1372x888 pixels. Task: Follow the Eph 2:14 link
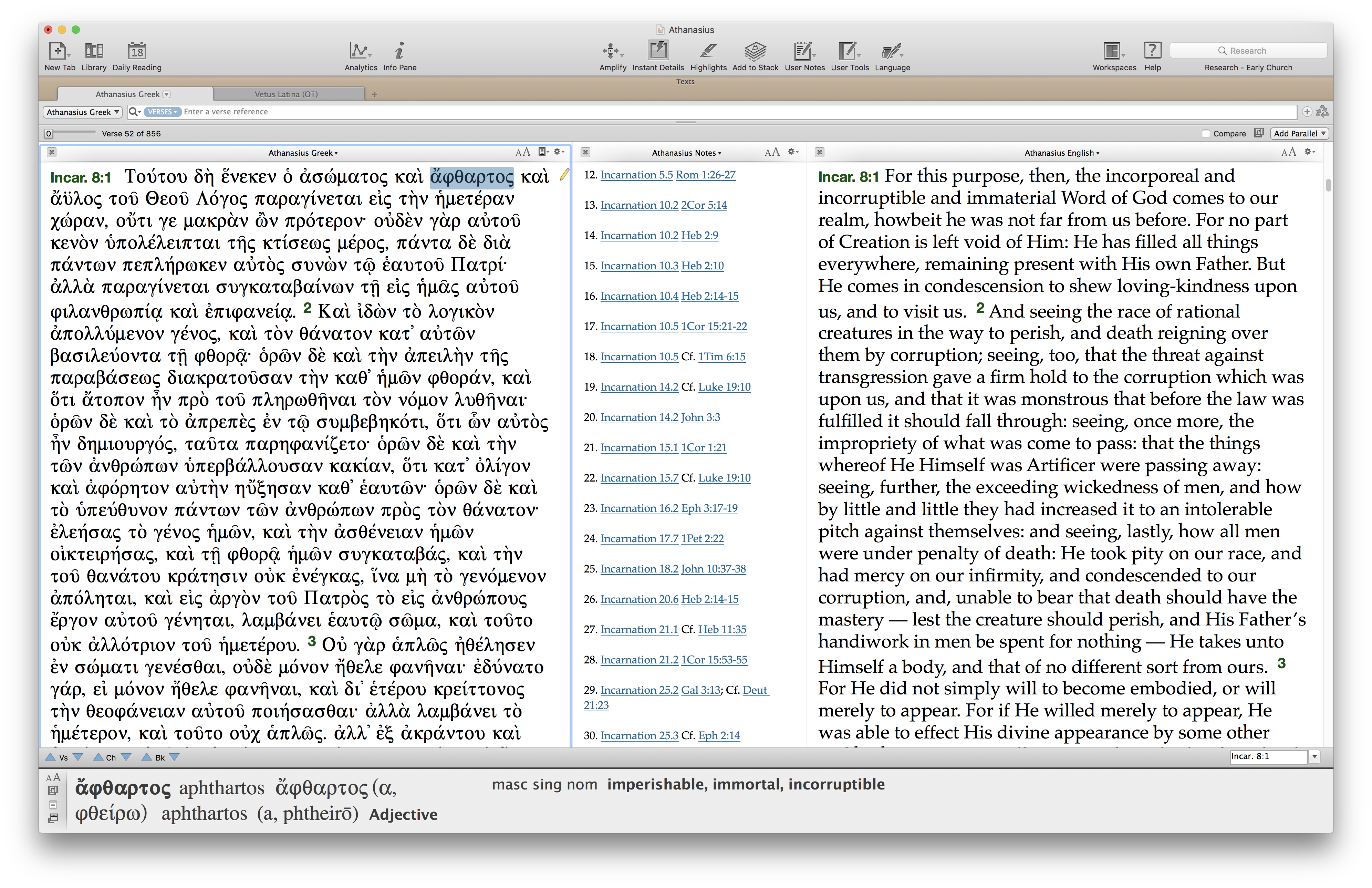click(x=719, y=736)
